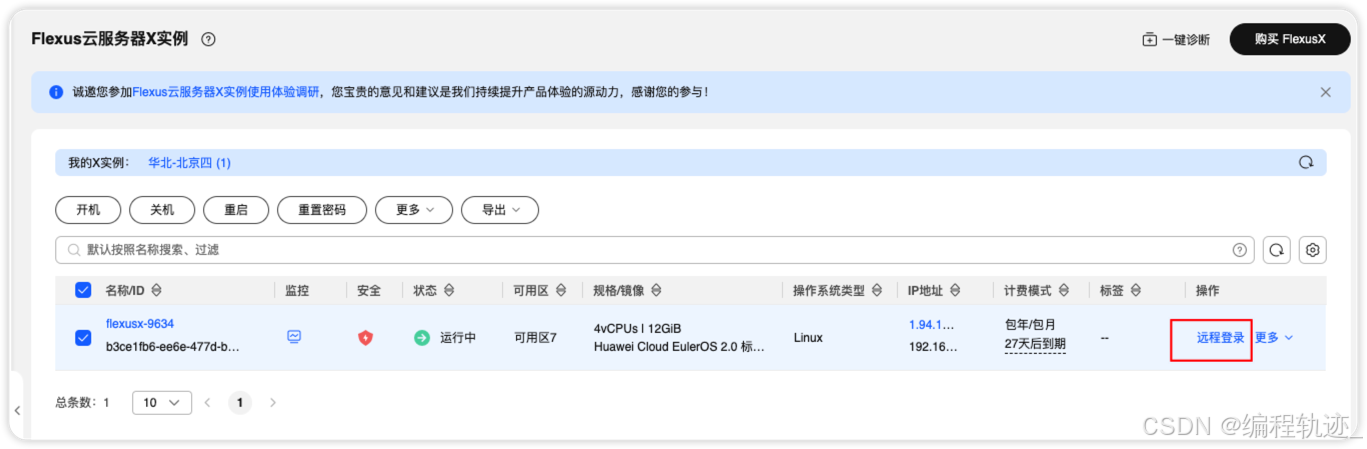Select page 1 in pagination
This screenshot has width=1367, height=449.
239,402
